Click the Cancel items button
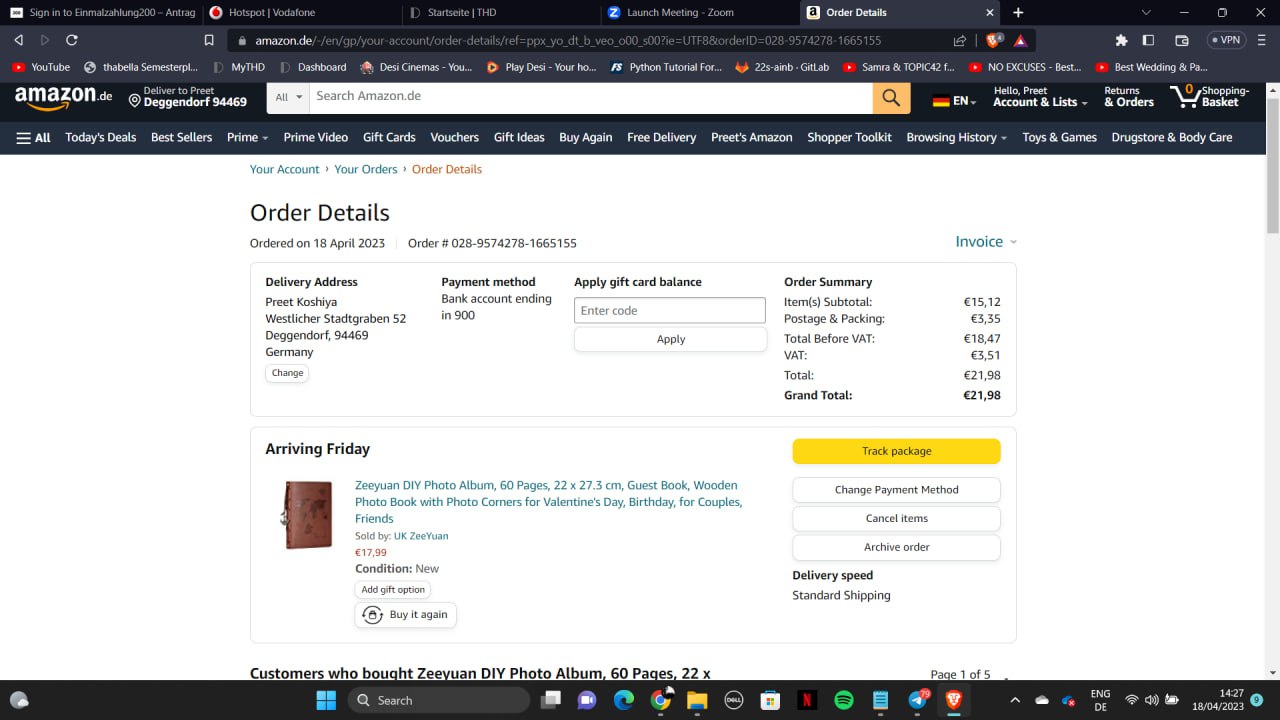The width and height of the screenshot is (1280, 720). [x=896, y=518]
